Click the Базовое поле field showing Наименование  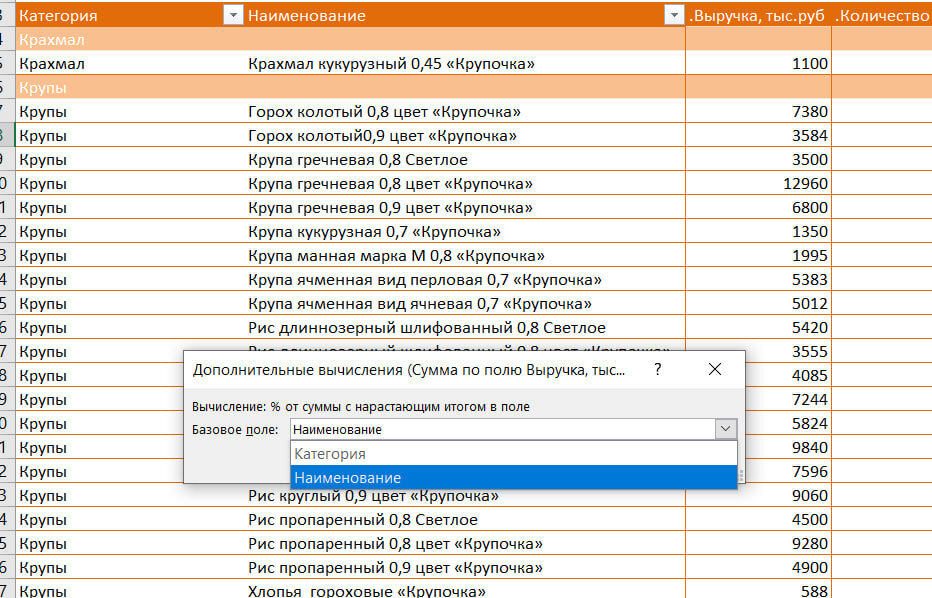503,429
